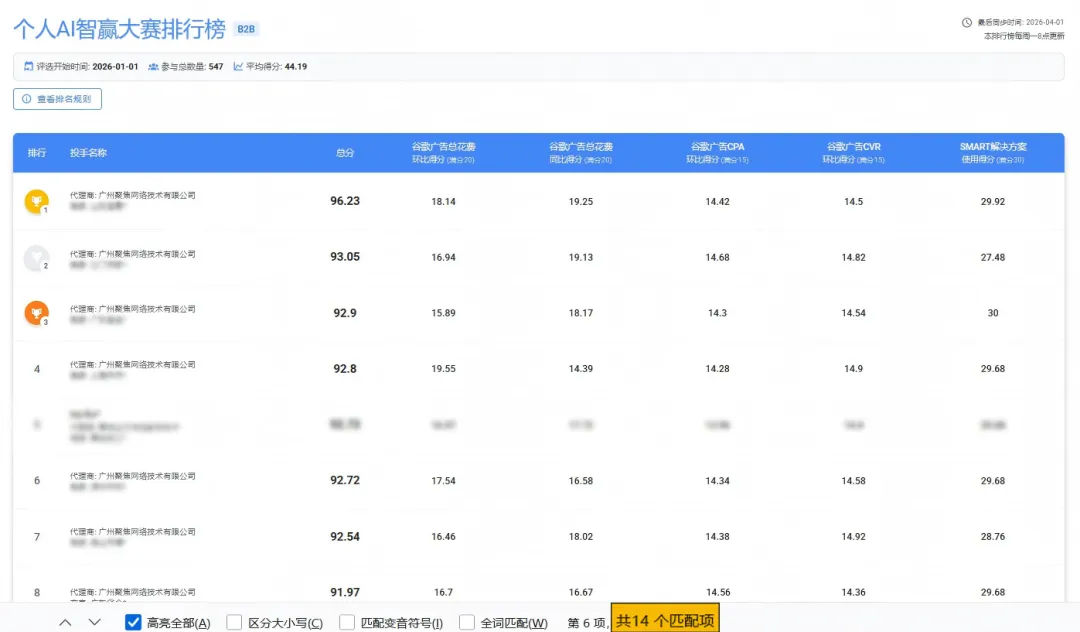Click the B2B badge next to title
The image size is (1080, 632).
click(245, 29)
